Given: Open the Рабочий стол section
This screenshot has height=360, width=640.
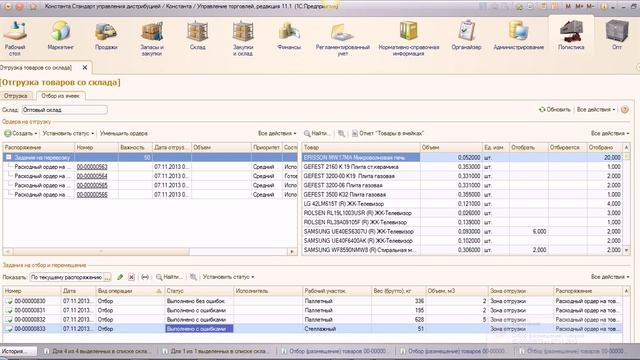Looking at the screenshot, I should 15,38.
